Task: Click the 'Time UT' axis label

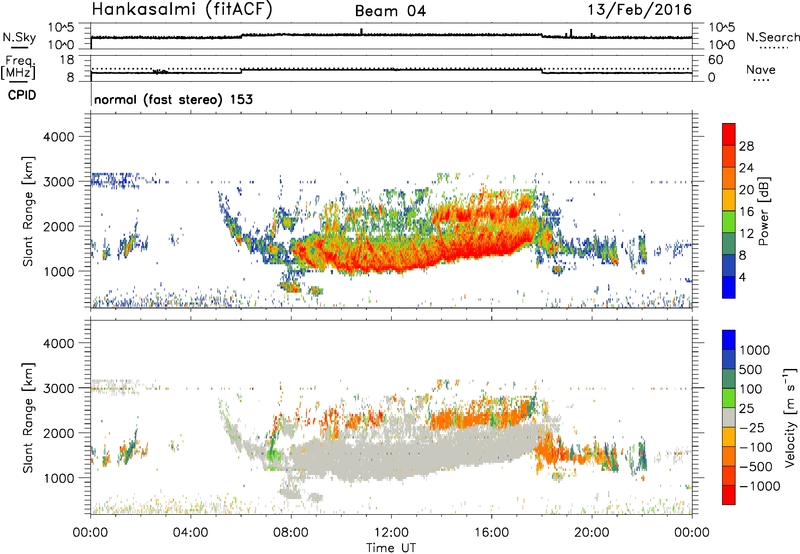Action: coord(391,548)
